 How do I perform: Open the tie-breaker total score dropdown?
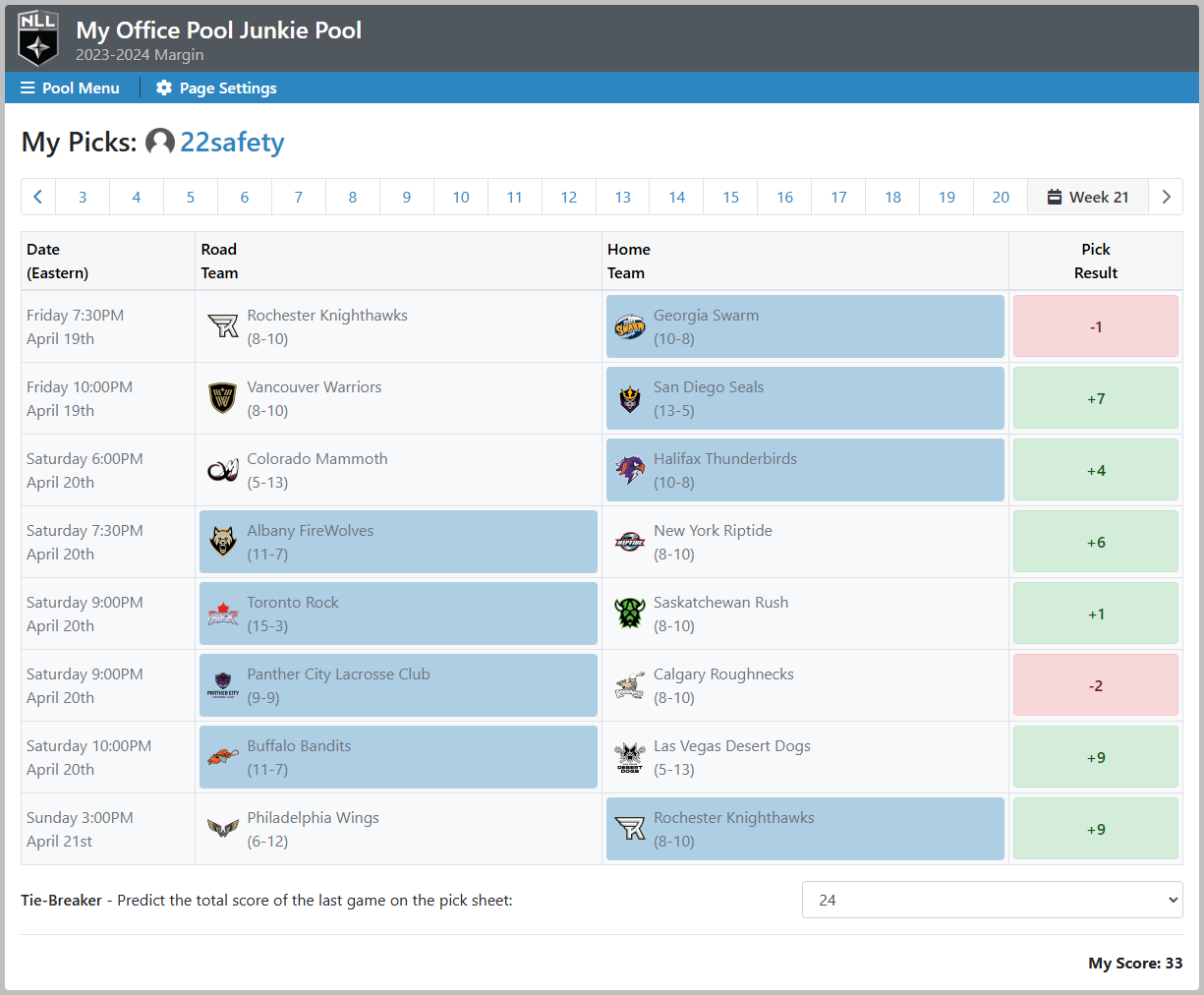993,900
